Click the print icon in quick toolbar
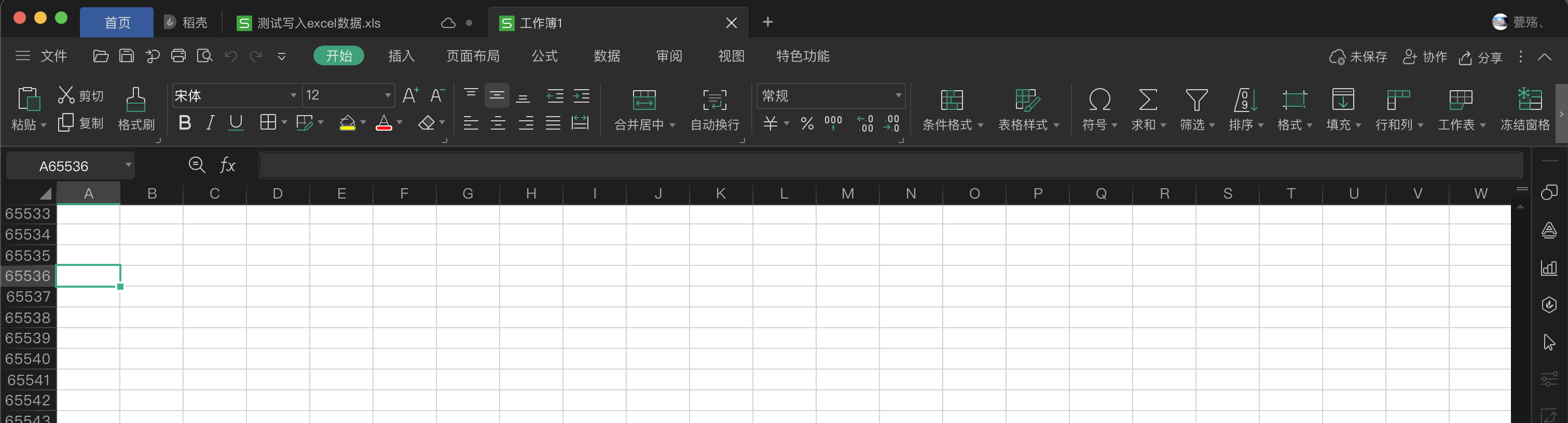1568x423 pixels. click(178, 57)
